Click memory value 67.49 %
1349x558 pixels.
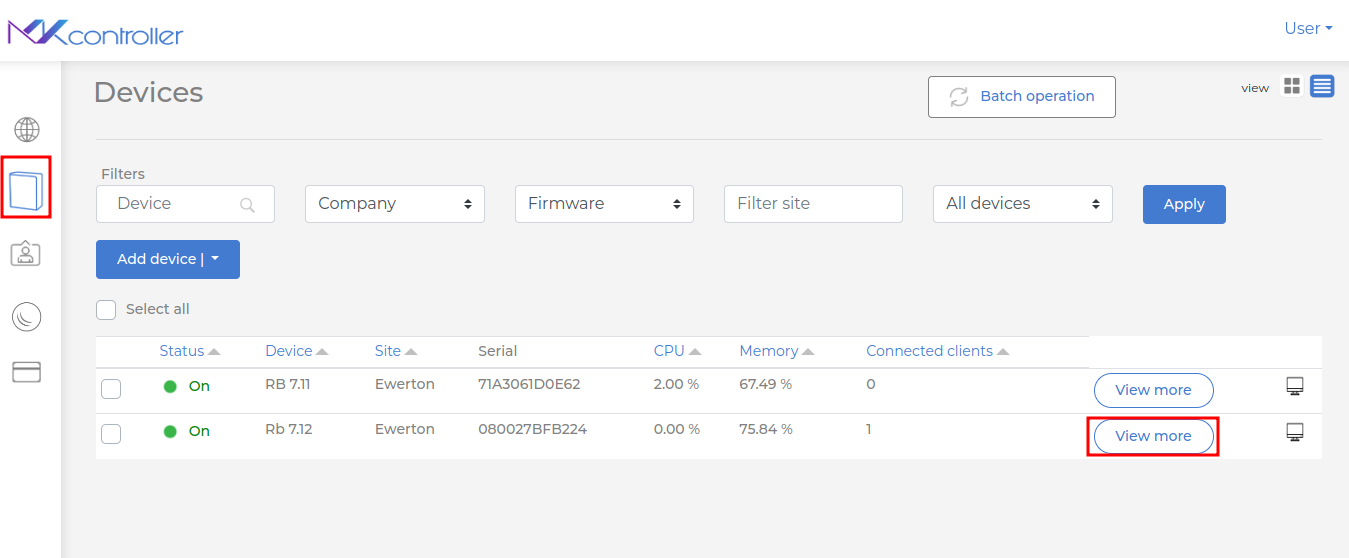[x=766, y=384]
